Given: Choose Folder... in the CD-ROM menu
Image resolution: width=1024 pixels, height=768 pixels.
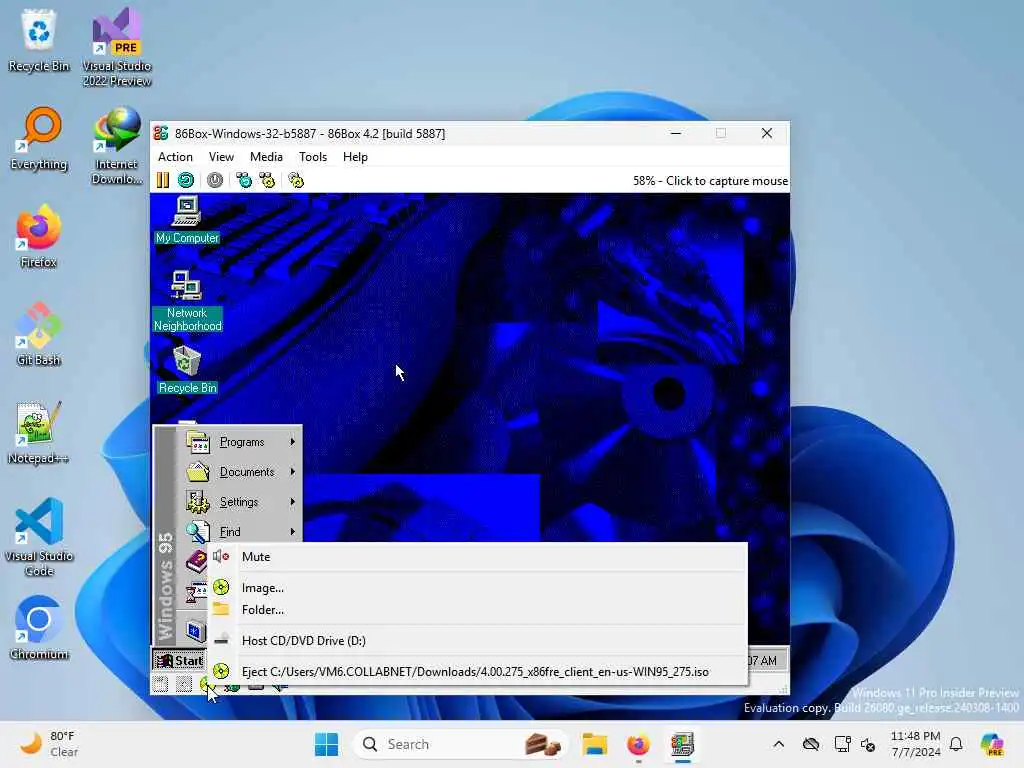Looking at the screenshot, I should point(477,610).
